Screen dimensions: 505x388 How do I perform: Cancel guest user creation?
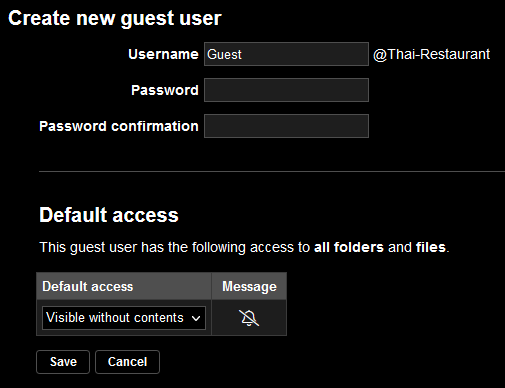coord(127,362)
